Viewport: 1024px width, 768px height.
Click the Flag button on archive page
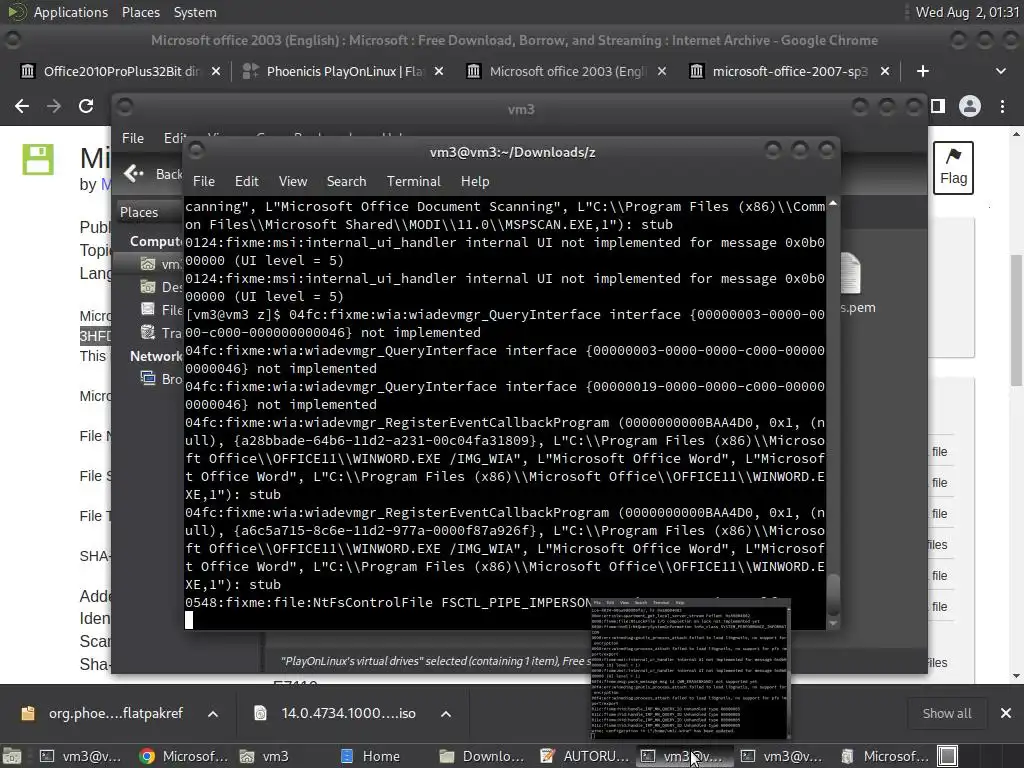pos(953,168)
